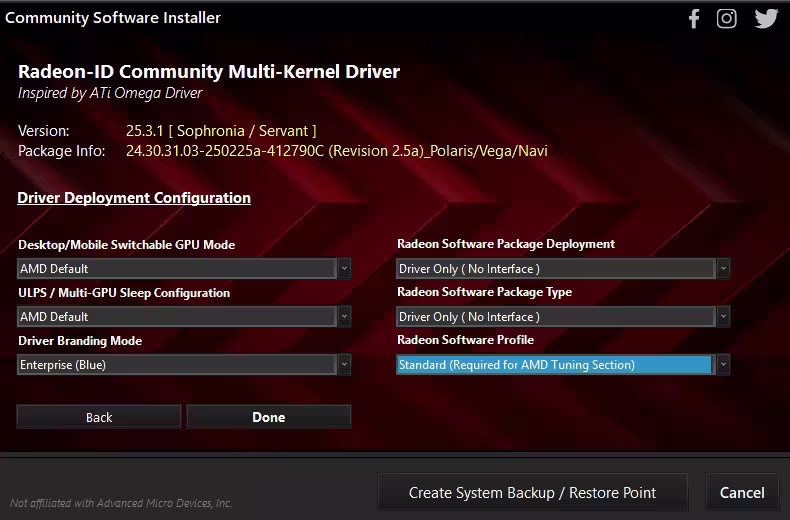Click the Driver Branding Mode label
790x520 pixels.
pos(80,341)
